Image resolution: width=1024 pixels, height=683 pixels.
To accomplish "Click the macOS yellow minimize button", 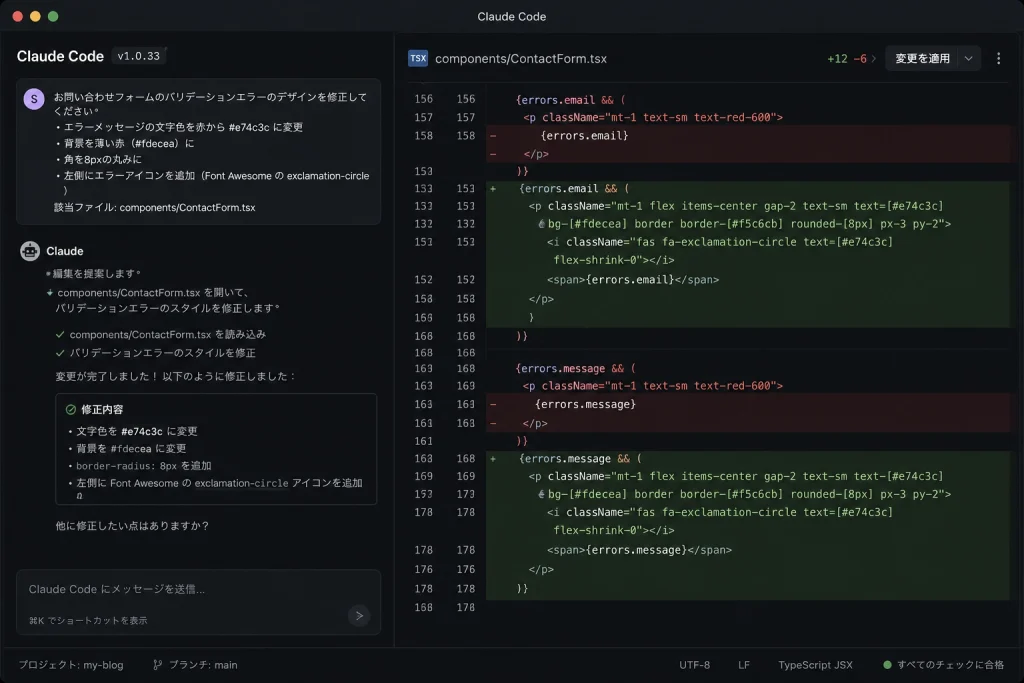I will coord(35,16).
